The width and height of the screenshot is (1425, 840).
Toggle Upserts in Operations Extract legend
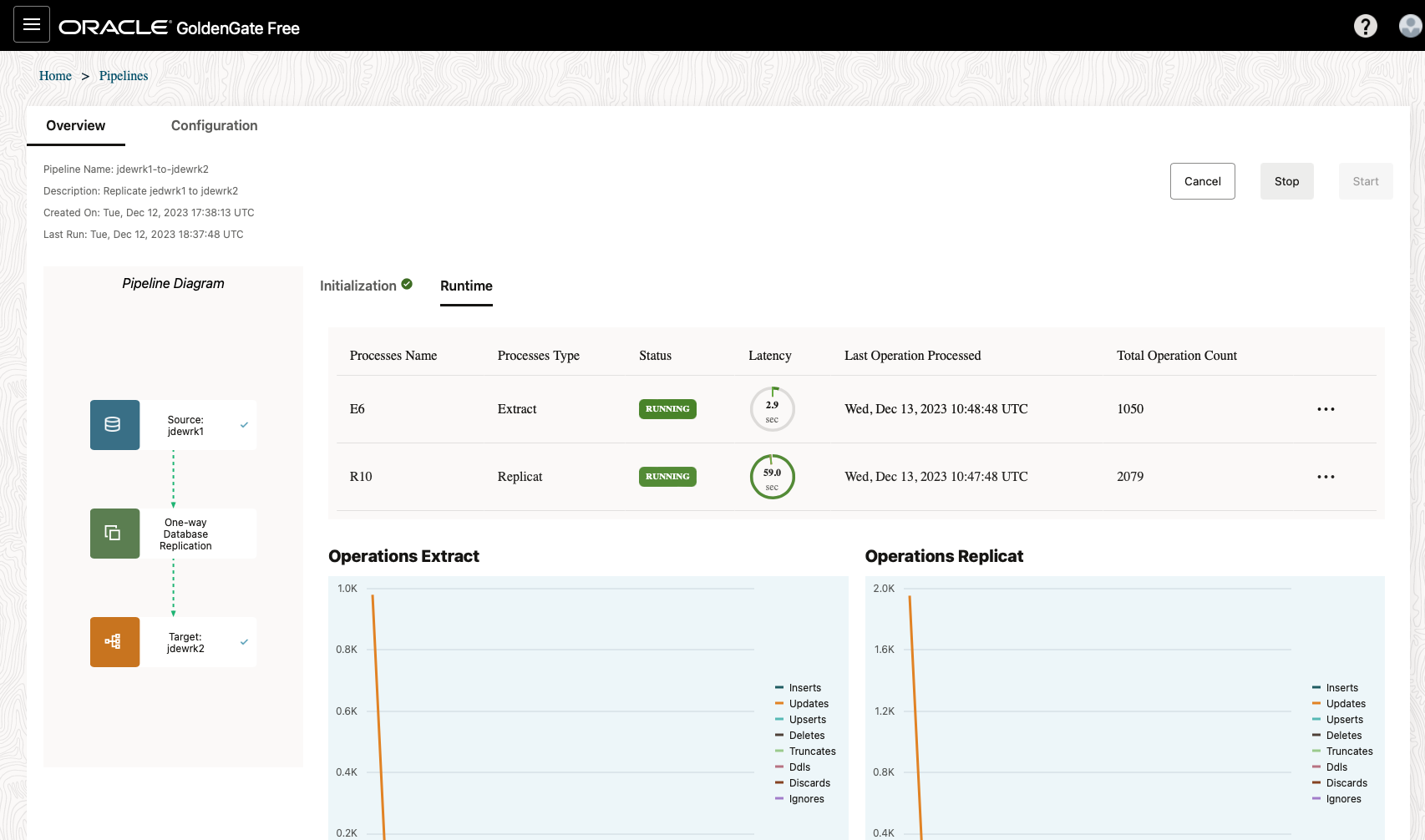[x=801, y=720]
